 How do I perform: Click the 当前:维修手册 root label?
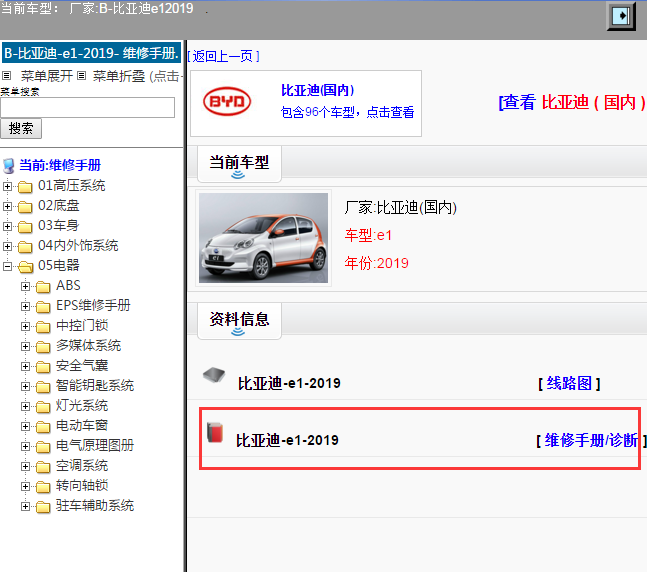[x=60, y=165]
